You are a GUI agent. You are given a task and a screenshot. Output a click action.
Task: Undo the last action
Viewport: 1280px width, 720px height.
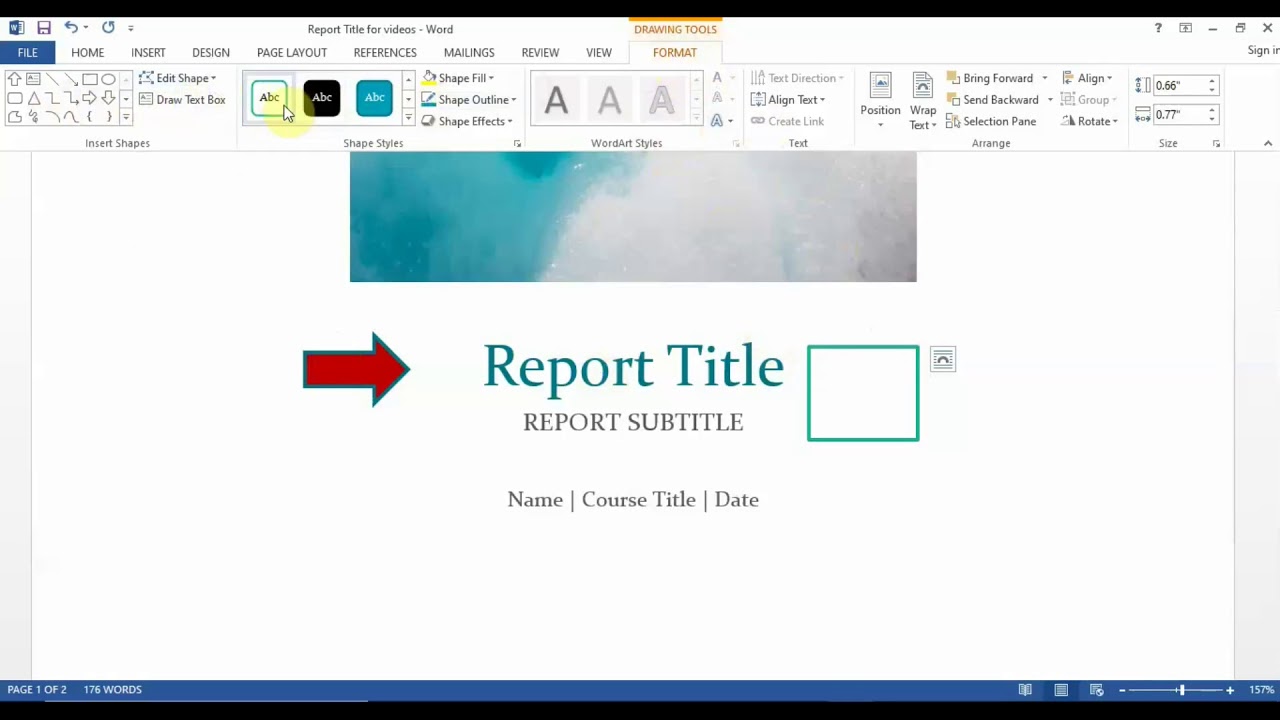click(x=71, y=28)
